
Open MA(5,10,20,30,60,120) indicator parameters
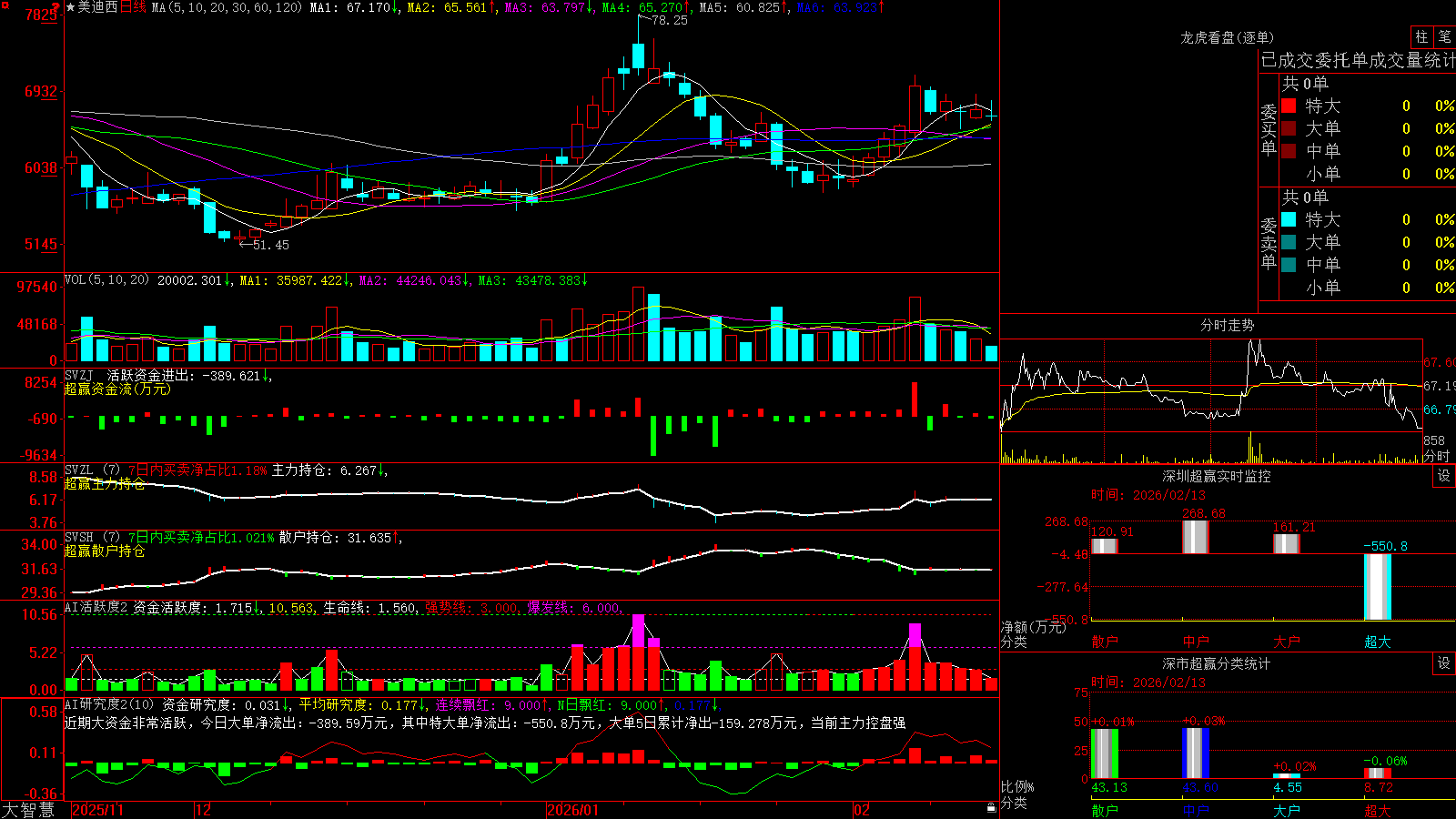(227, 7)
